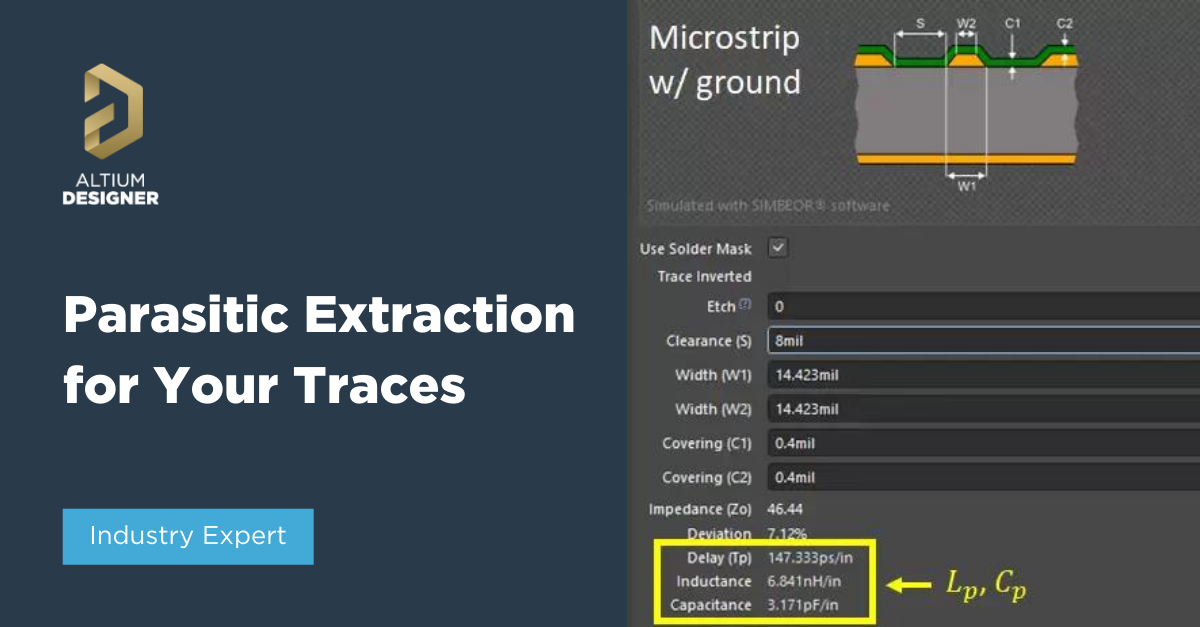Click the W1 dimension label below the trace

point(966,185)
